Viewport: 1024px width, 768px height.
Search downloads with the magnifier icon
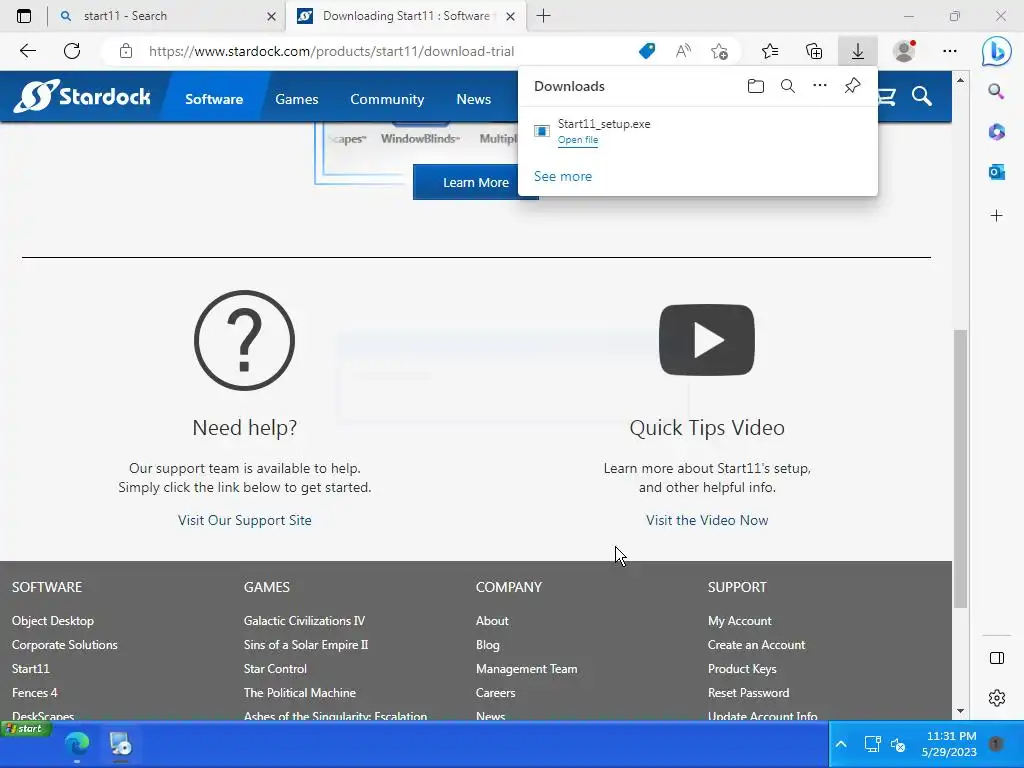tap(788, 86)
